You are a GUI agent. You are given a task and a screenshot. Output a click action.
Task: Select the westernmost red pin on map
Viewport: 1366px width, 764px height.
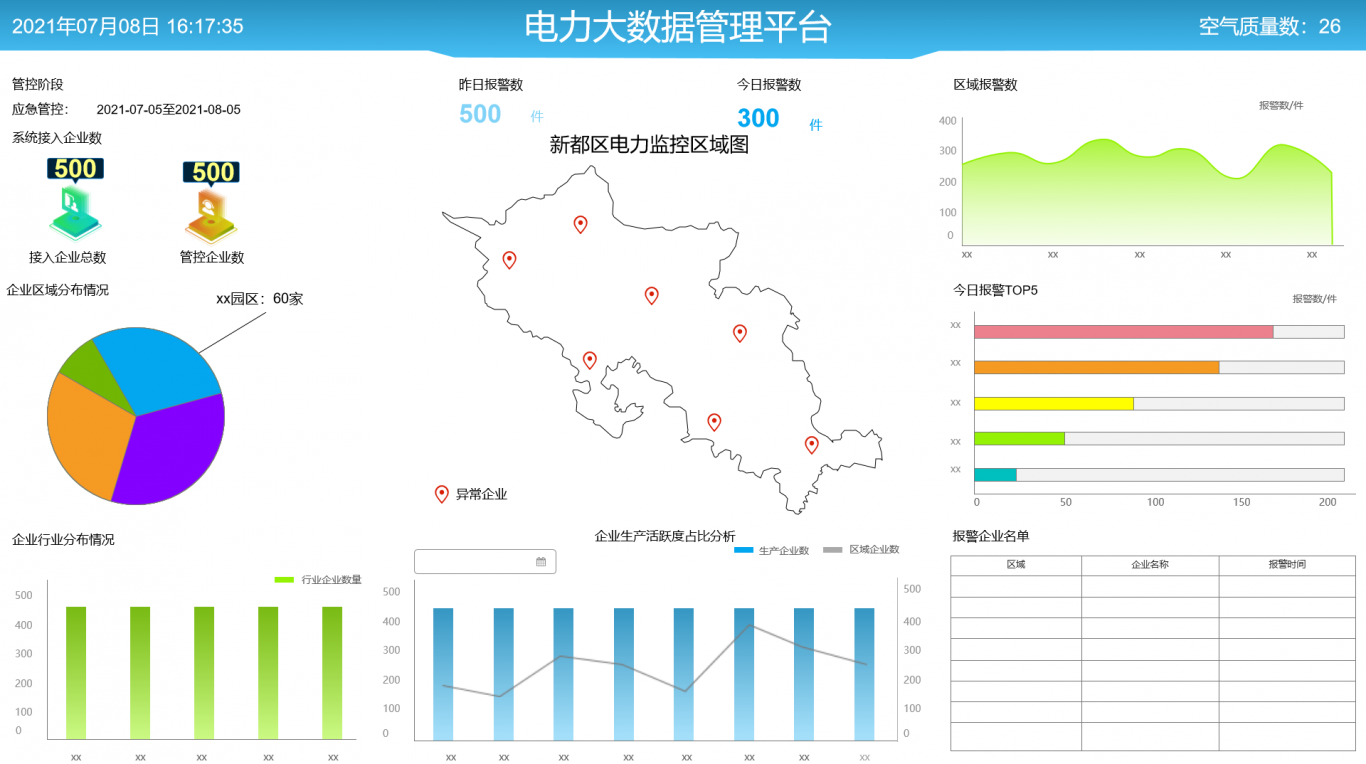click(x=509, y=261)
